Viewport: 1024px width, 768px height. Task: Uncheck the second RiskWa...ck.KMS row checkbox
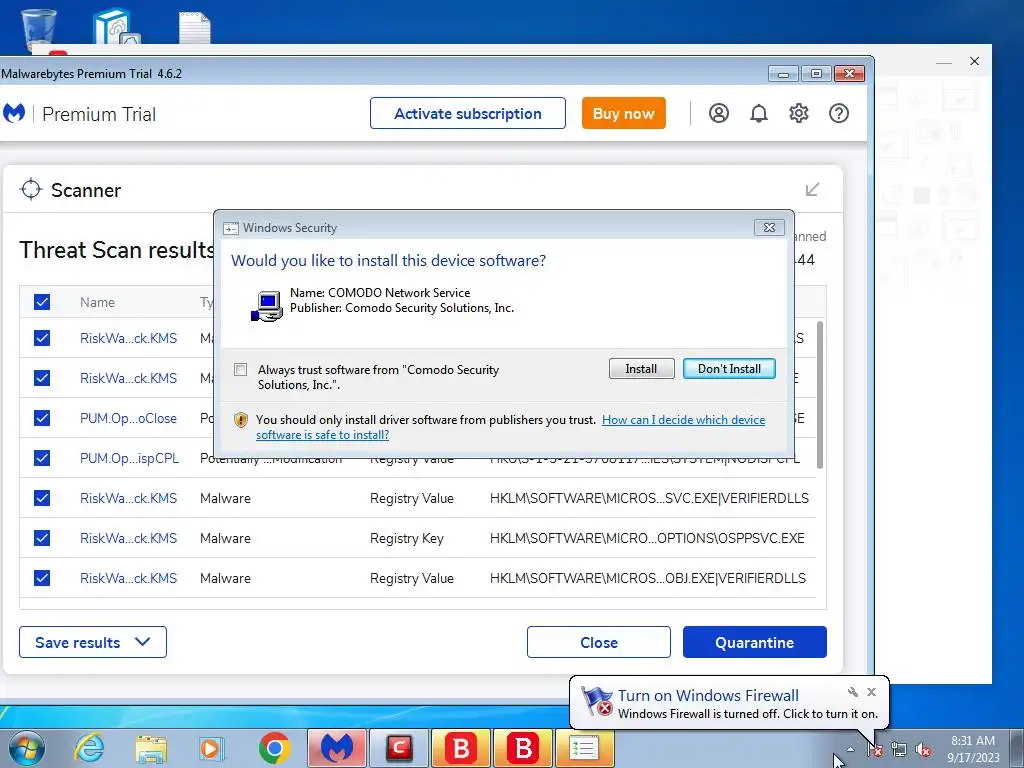click(x=42, y=378)
